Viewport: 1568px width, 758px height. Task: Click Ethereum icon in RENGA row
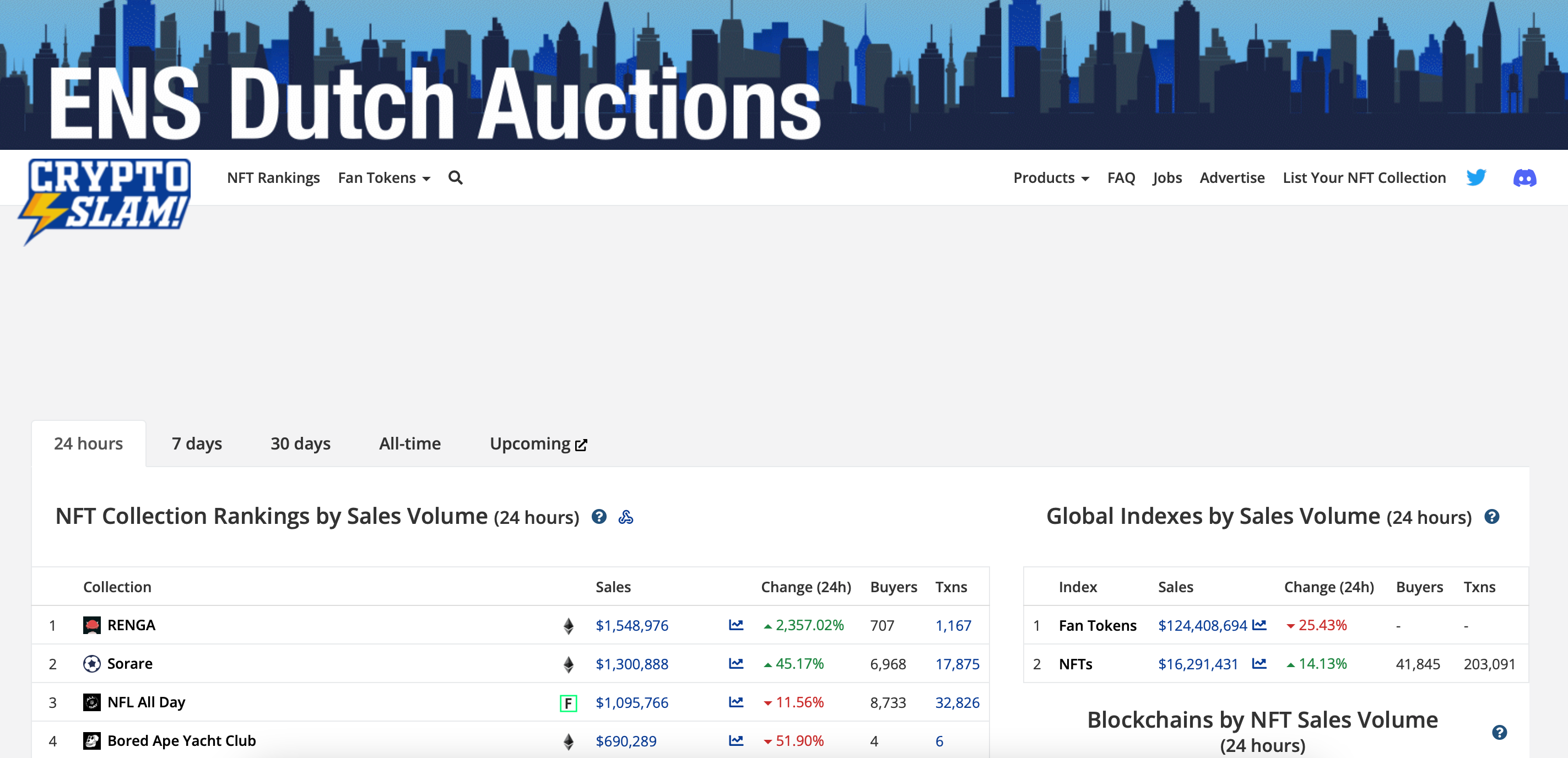568,626
